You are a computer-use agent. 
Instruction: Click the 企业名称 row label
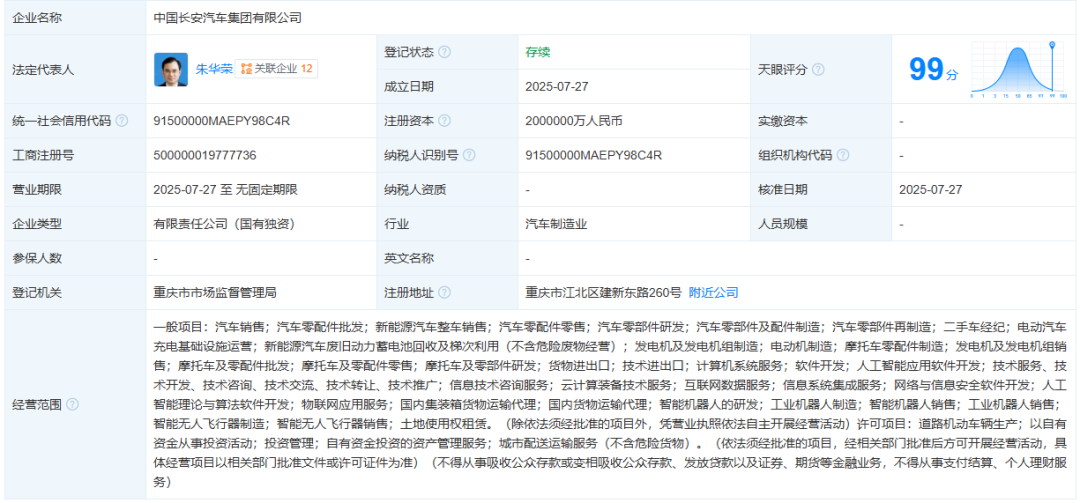click(x=37, y=19)
